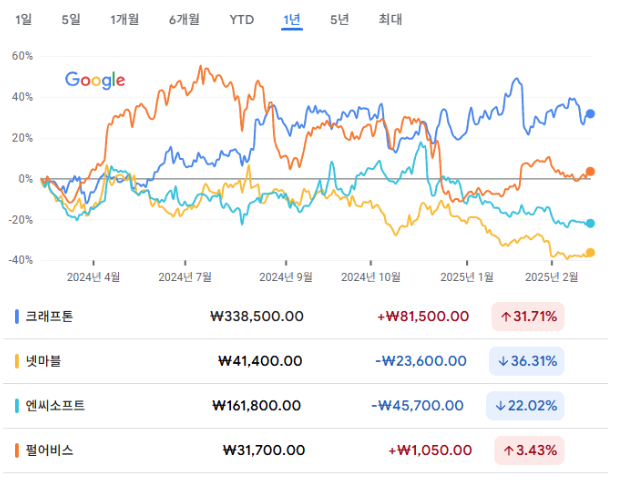The image size is (626, 487).
Task: Select the 1일 time range tab
Action: tap(24, 19)
